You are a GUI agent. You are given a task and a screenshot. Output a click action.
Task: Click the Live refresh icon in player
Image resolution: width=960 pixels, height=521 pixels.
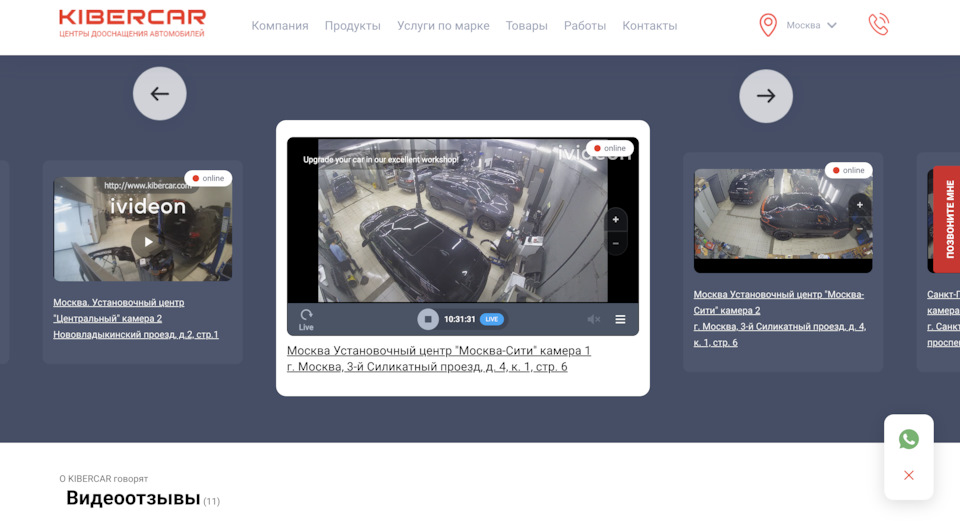click(306, 318)
